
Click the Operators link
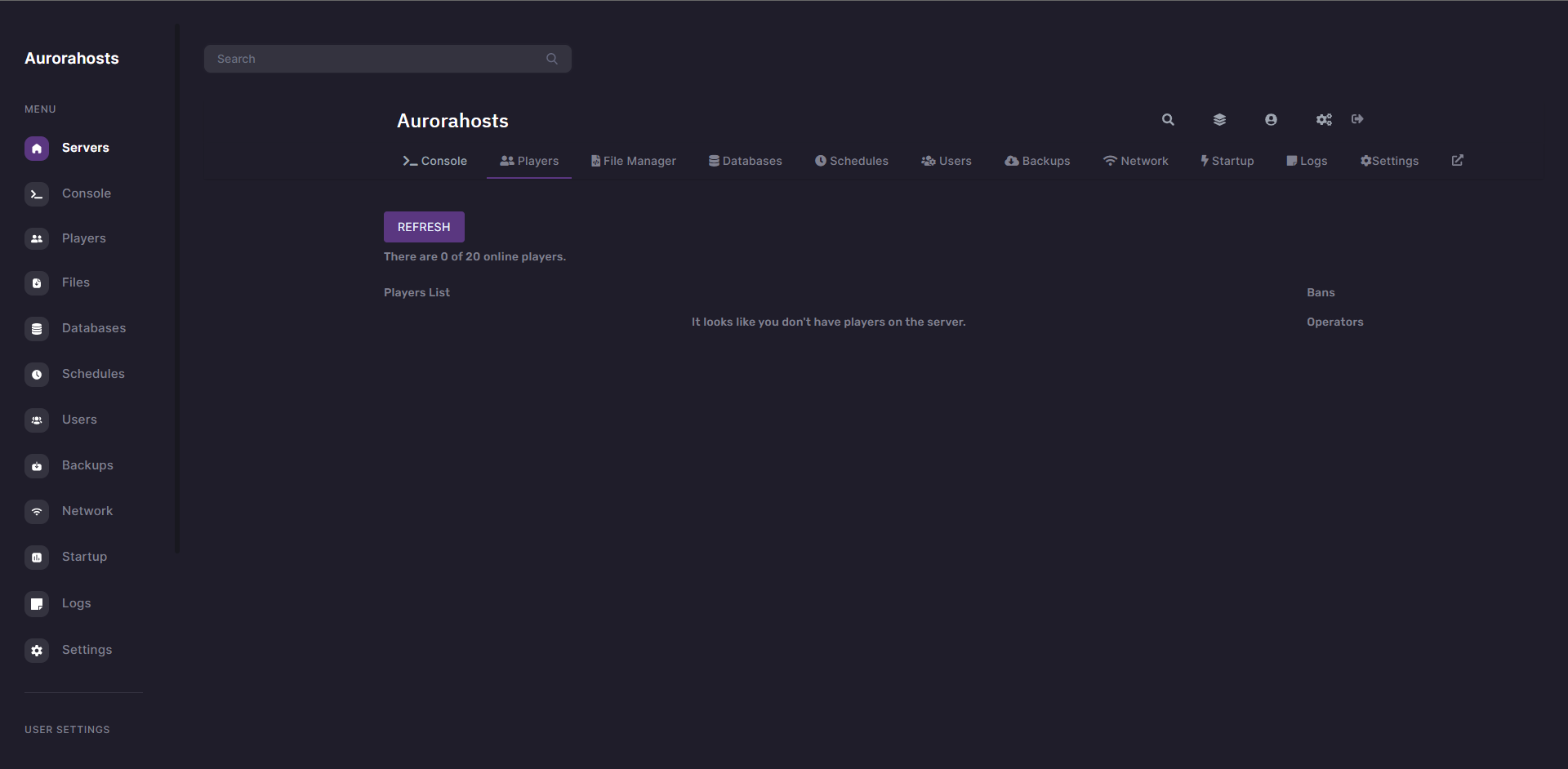click(1334, 322)
